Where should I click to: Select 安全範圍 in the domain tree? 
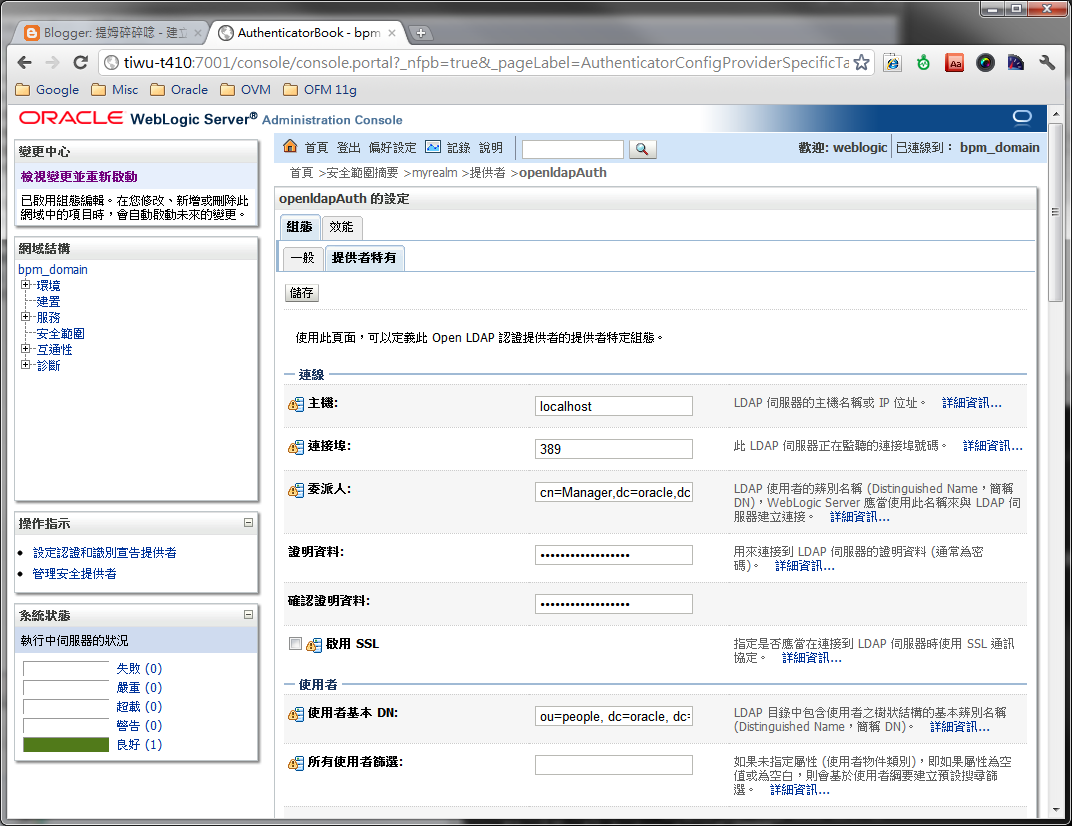click(x=60, y=333)
